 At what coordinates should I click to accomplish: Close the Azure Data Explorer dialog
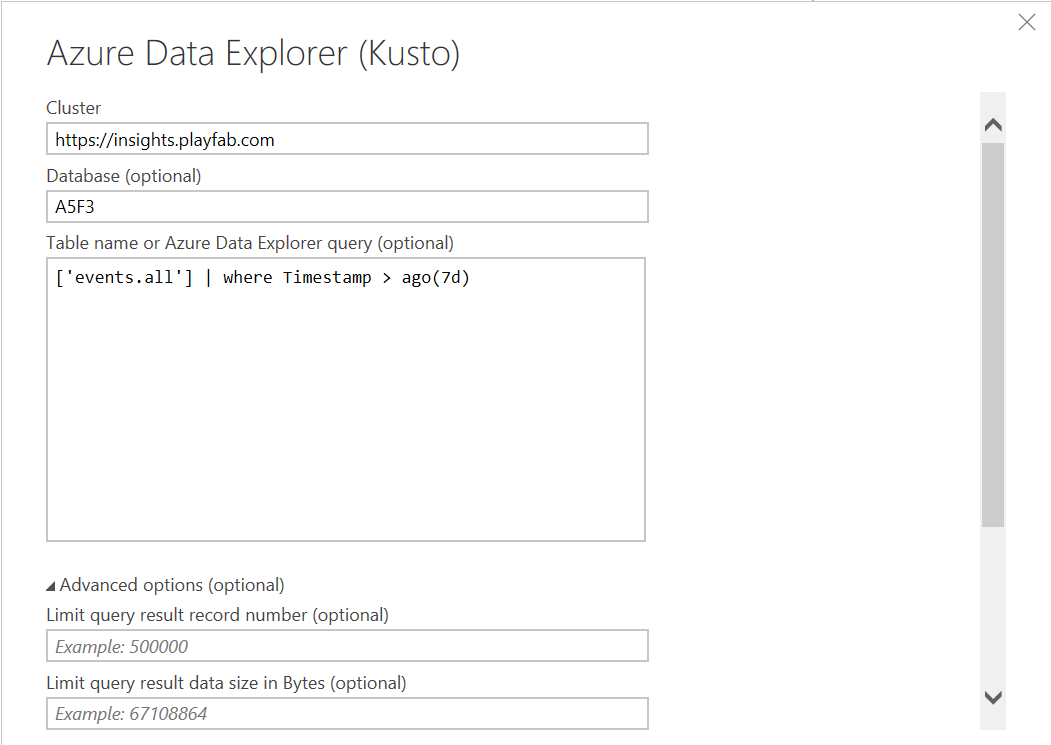(x=1026, y=22)
